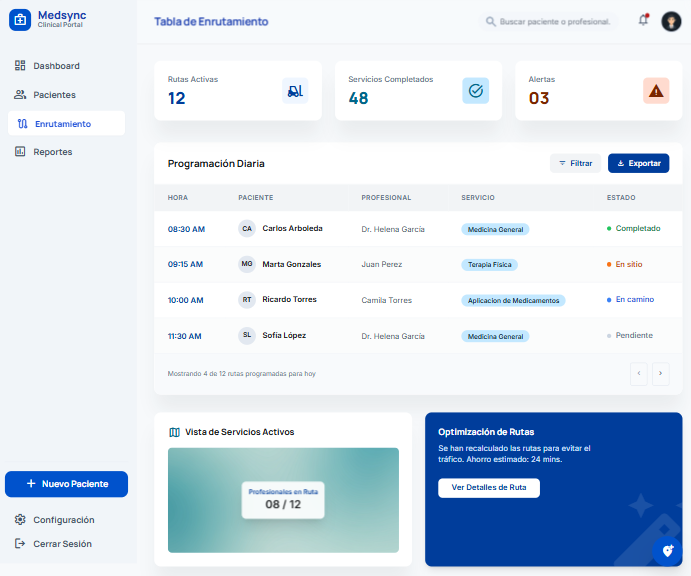The image size is (691, 576).
Task: Open Reportes from the sidebar
Action: click(x=52, y=152)
